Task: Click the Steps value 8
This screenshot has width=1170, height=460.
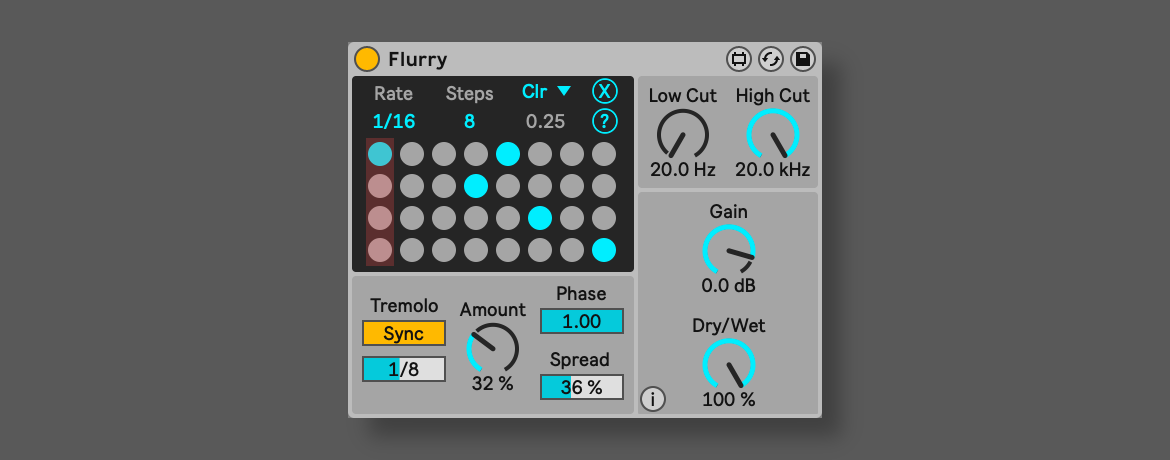Action: point(469,122)
